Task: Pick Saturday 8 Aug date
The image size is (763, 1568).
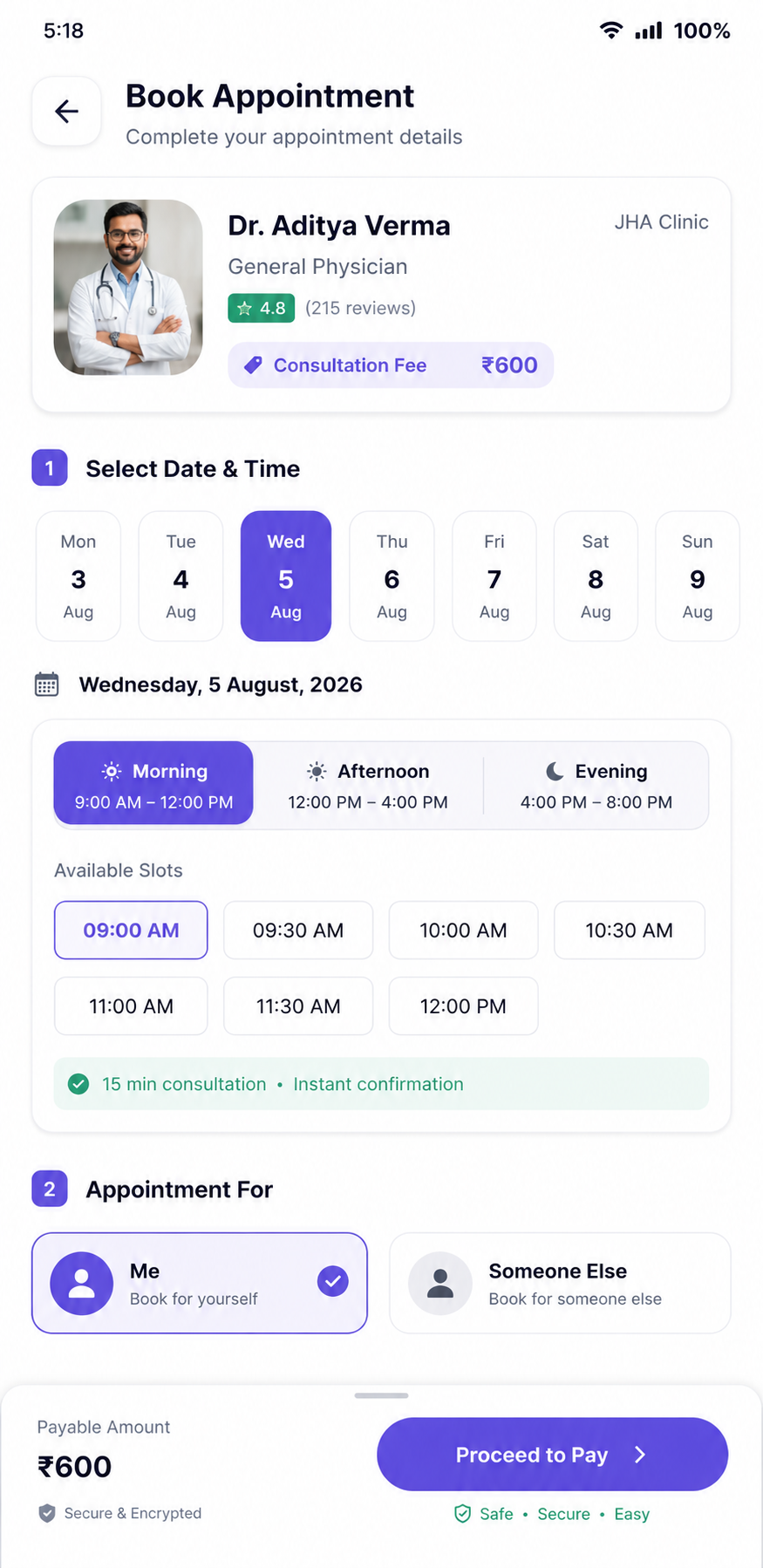Action: click(x=596, y=576)
